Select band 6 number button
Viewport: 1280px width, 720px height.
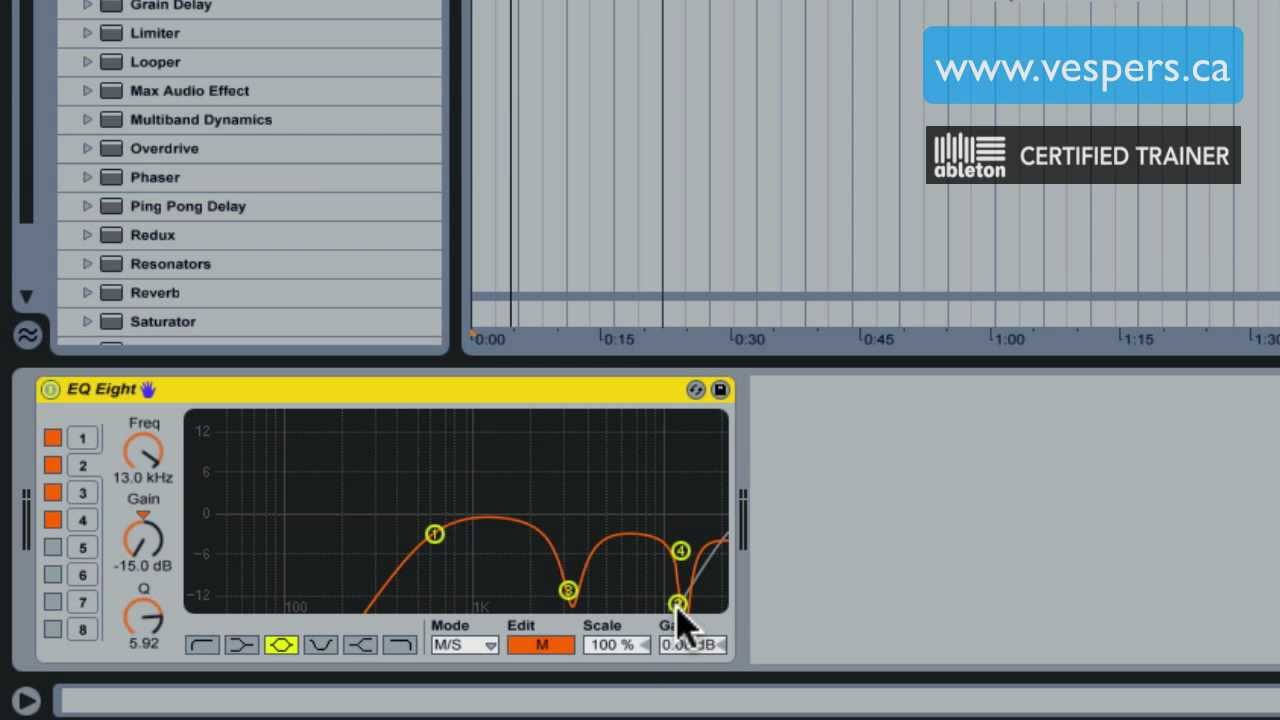point(83,574)
